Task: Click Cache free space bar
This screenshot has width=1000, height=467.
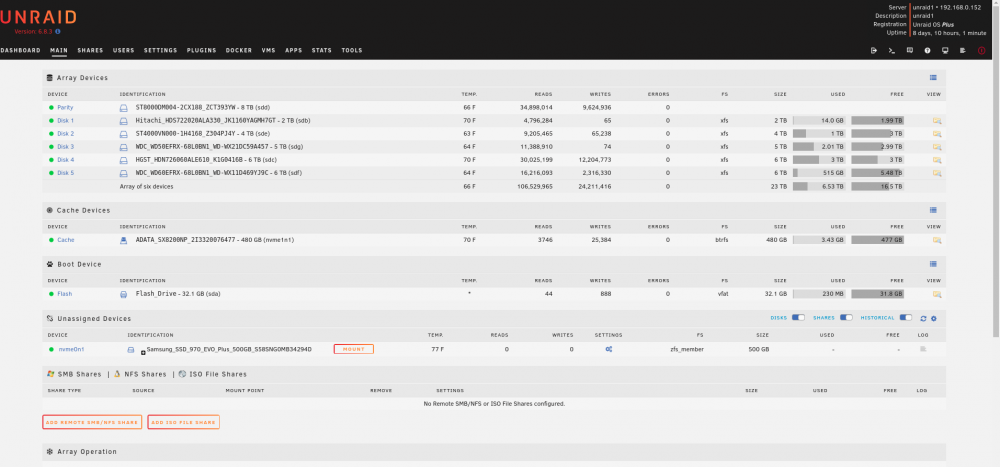Action: coord(878,241)
